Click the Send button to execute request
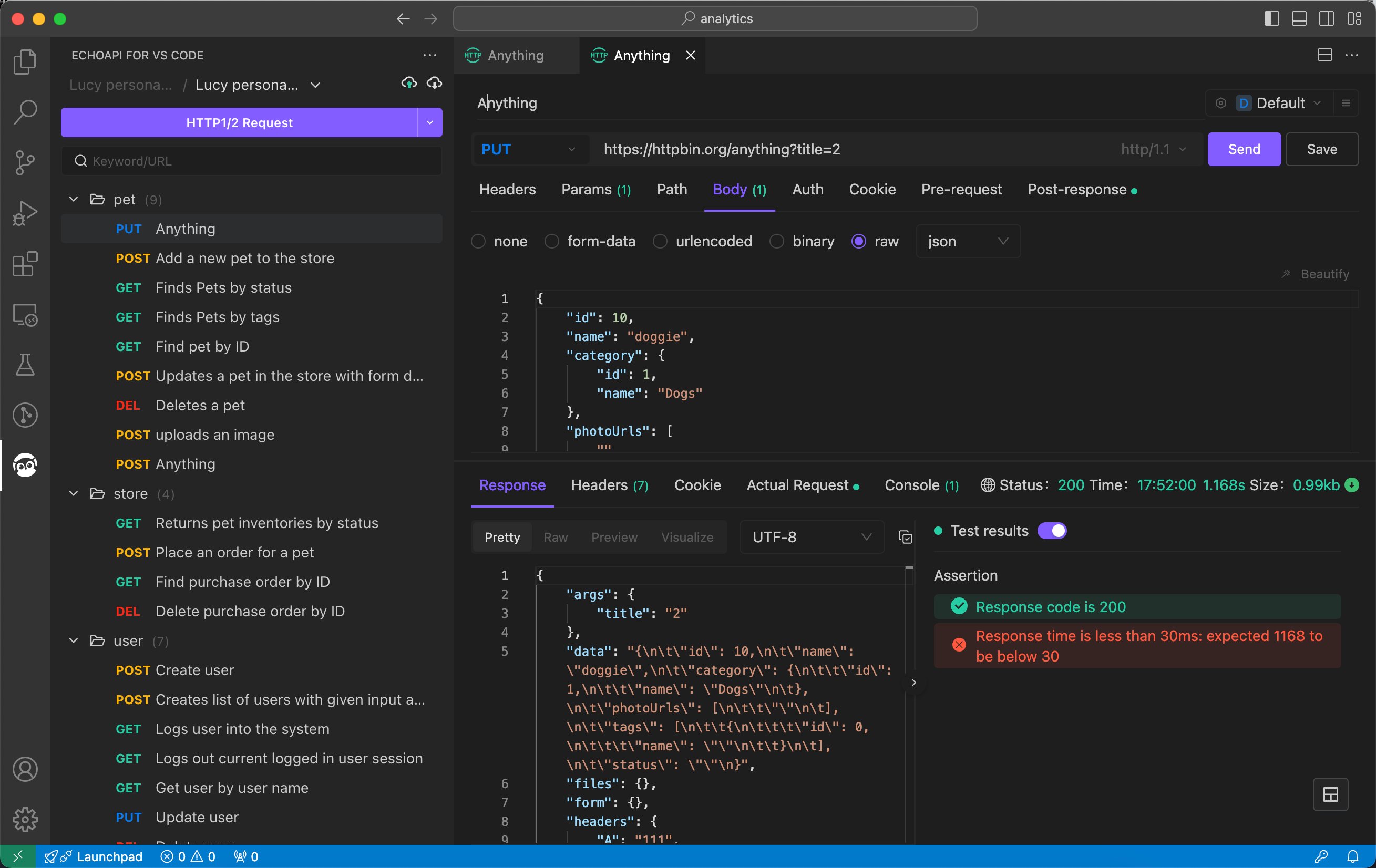The image size is (1376, 868). 1243,150
